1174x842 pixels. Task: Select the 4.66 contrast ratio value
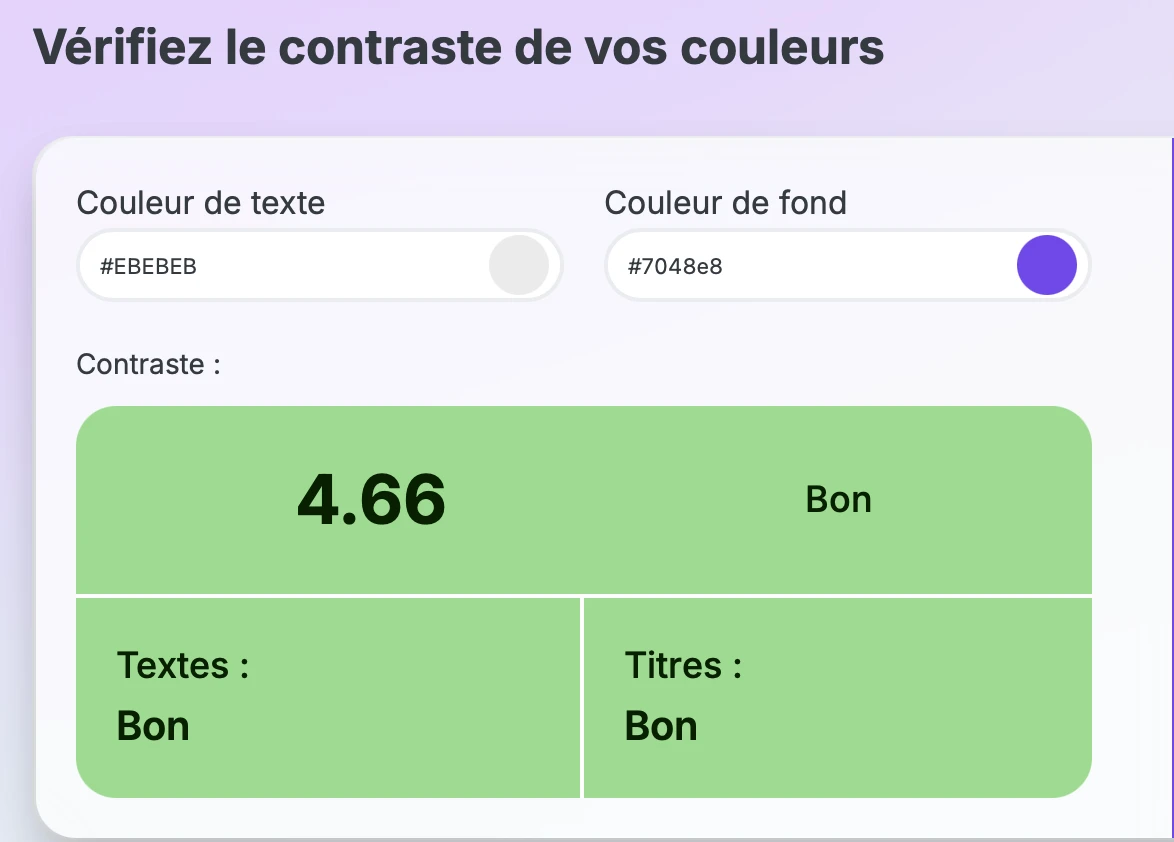(371, 500)
